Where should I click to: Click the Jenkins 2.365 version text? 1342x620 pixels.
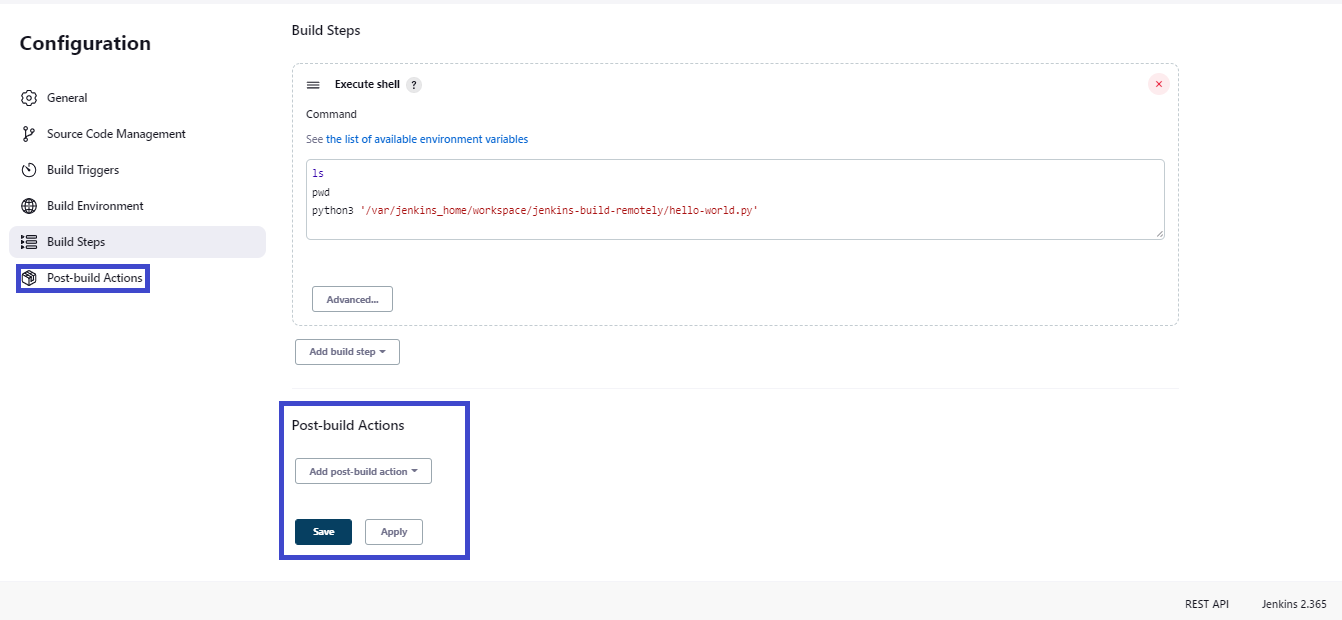coord(1294,604)
